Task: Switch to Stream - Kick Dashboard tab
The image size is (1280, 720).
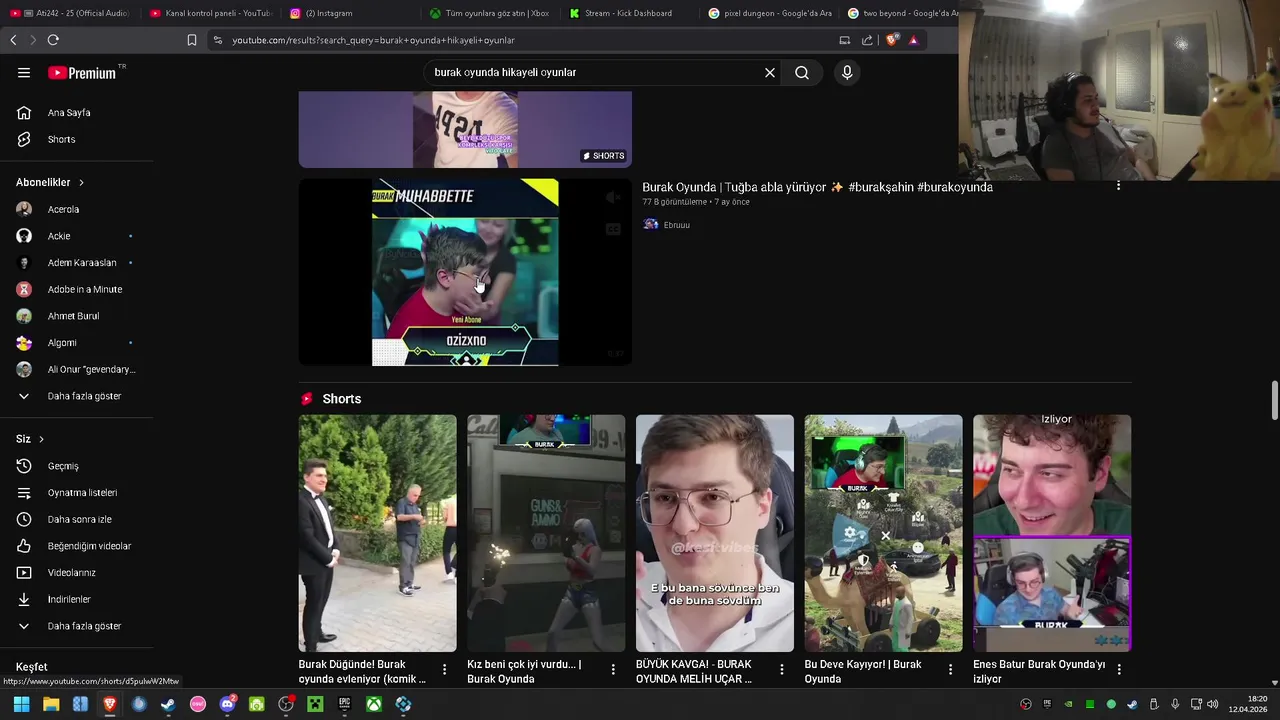Action: pos(630,13)
